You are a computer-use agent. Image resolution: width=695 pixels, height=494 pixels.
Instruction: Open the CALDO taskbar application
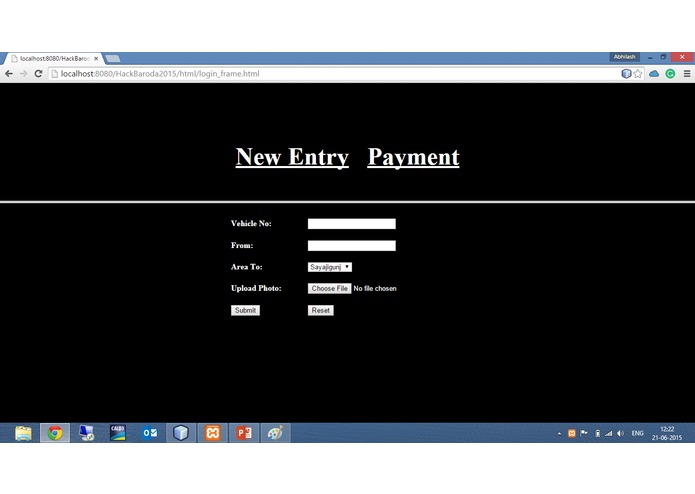coord(117,433)
